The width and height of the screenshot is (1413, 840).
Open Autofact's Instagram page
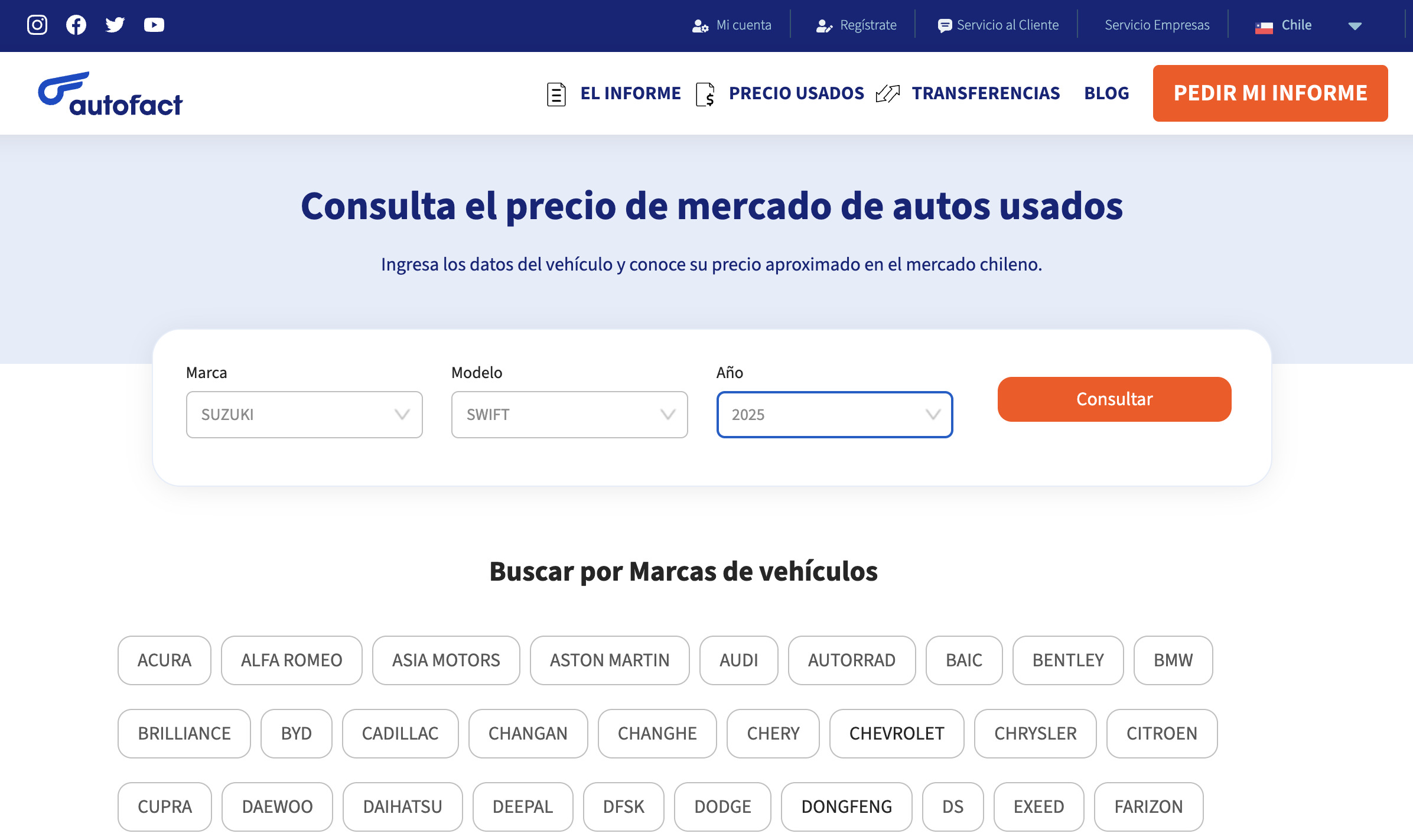click(x=37, y=25)
